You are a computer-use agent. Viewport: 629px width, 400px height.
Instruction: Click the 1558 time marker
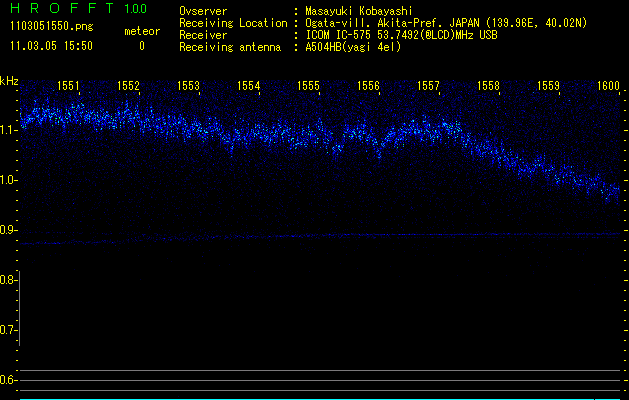coord(488,86)
